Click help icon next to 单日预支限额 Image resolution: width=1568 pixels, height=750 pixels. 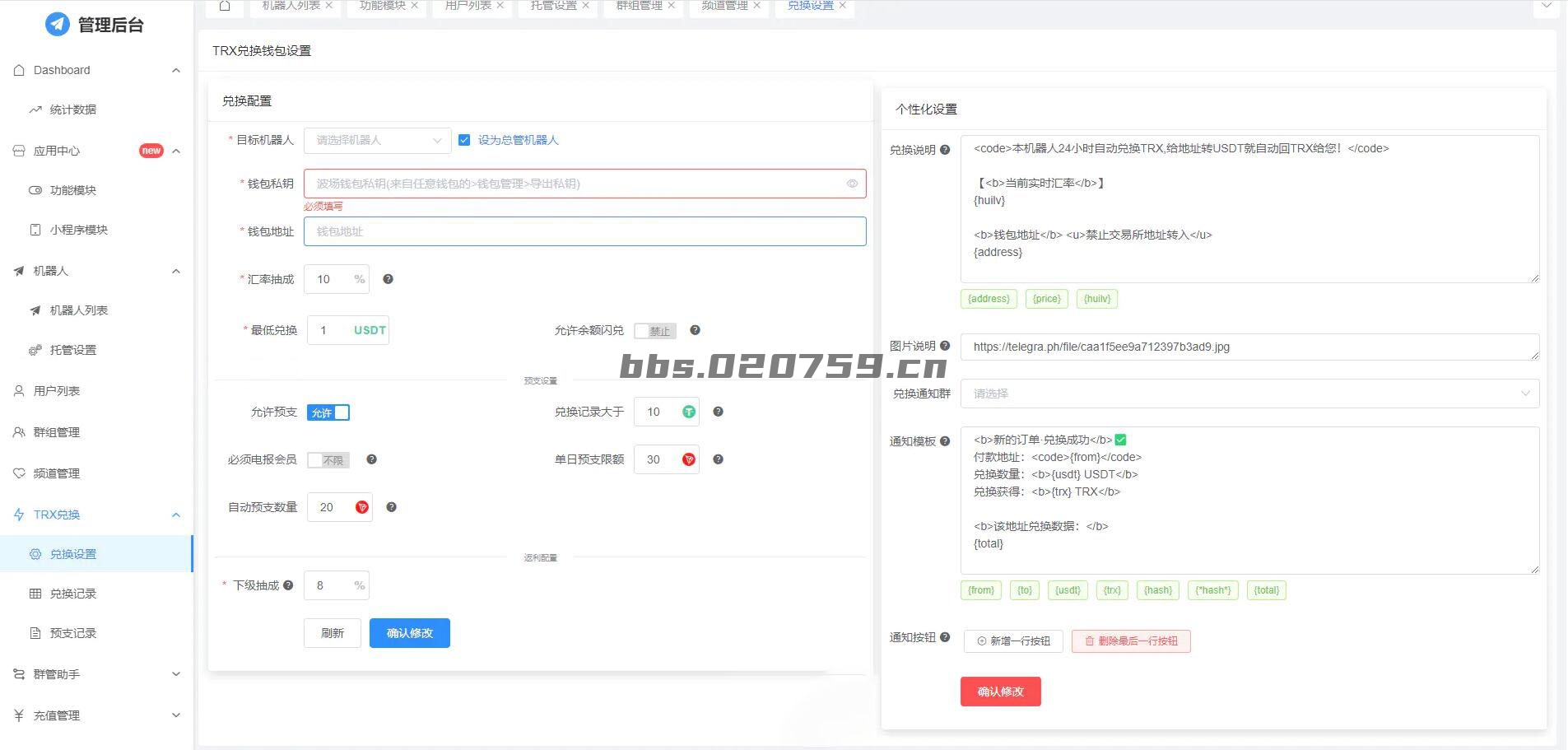pyautogui.click(x=718, y=459)
